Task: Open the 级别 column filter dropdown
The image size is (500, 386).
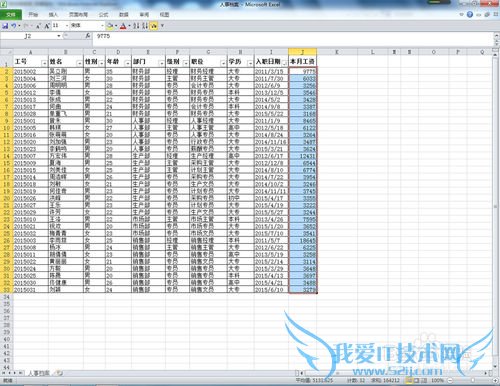Action: click(185, 63)
